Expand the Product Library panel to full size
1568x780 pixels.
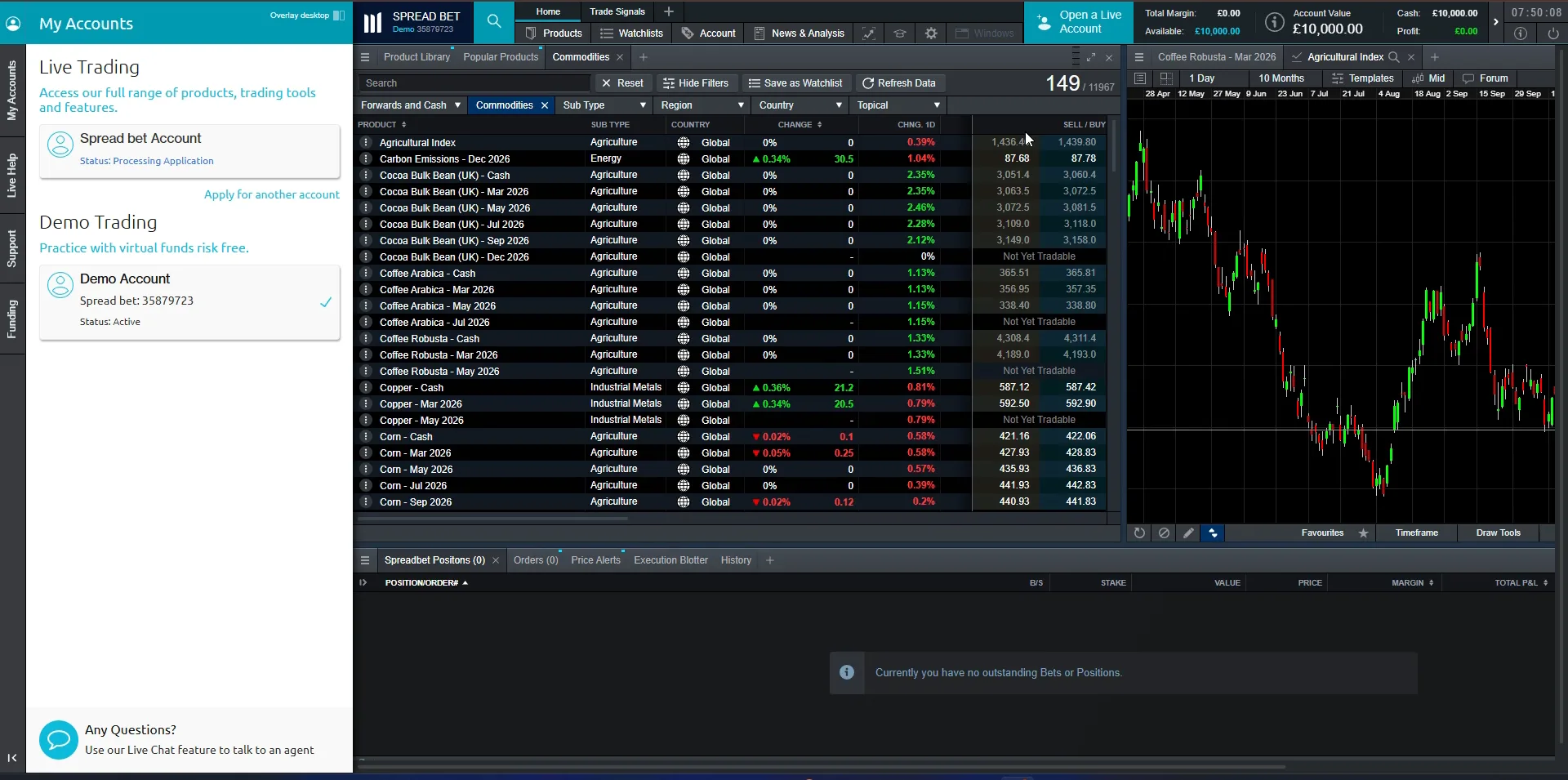(x=1090, y=57)
